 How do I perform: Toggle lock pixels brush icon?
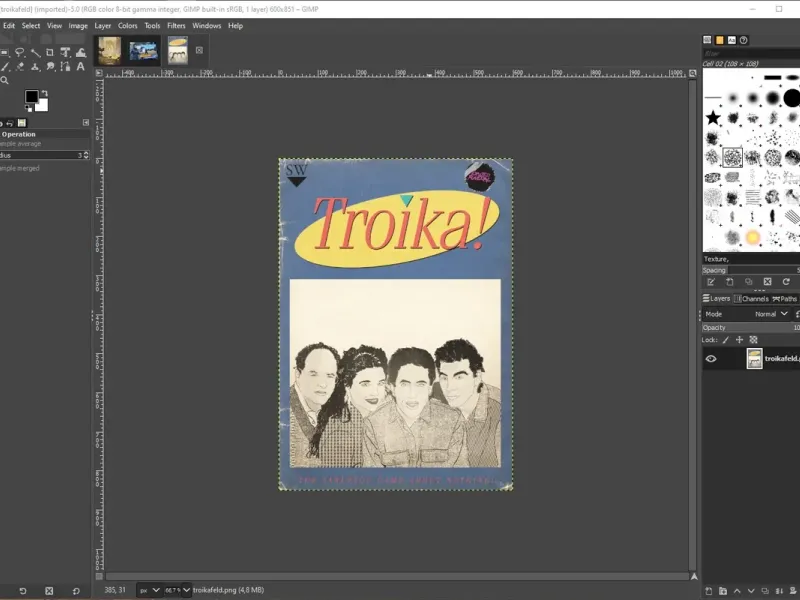click(726, 340)
